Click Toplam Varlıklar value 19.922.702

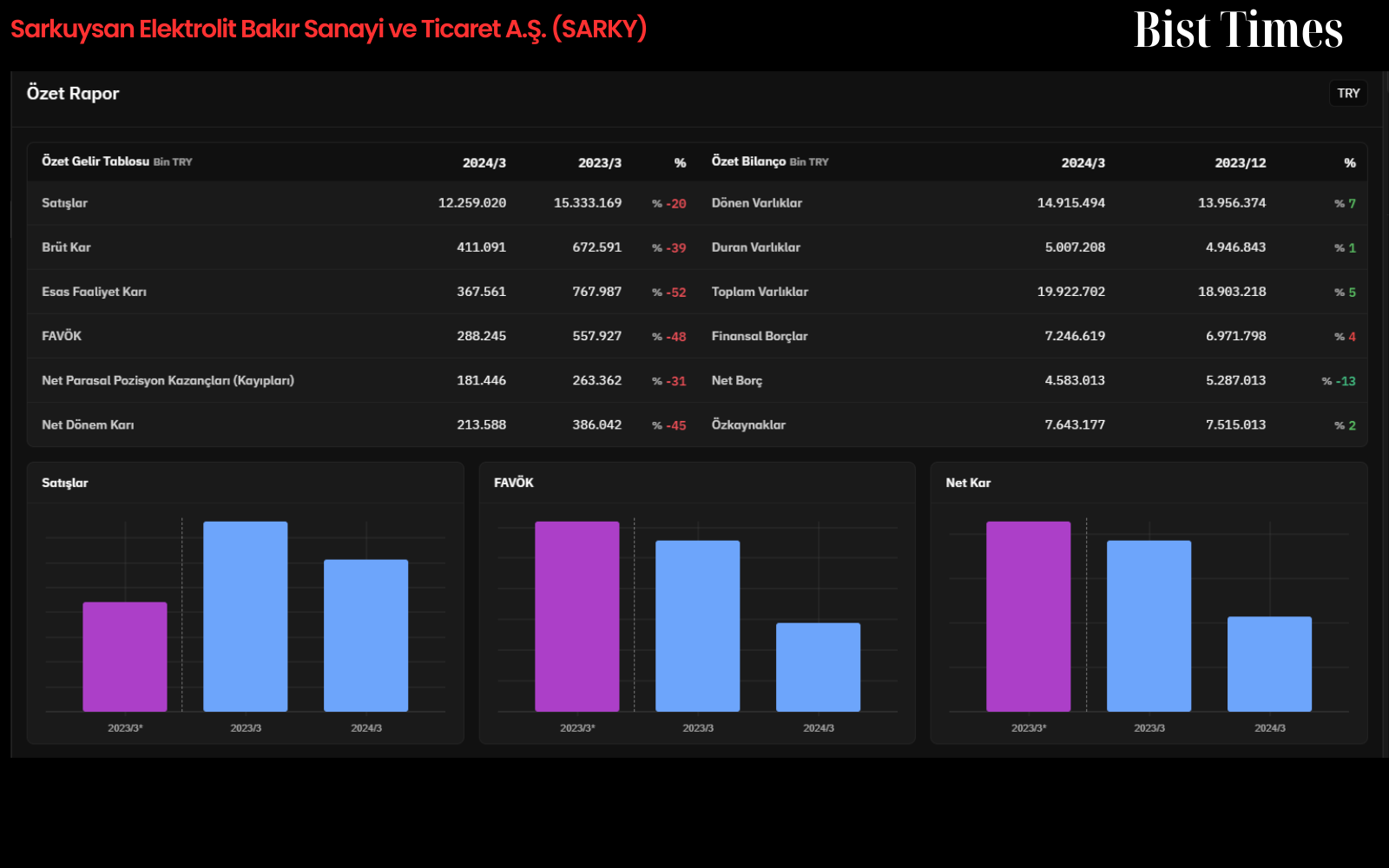(x=1071, y=292)
